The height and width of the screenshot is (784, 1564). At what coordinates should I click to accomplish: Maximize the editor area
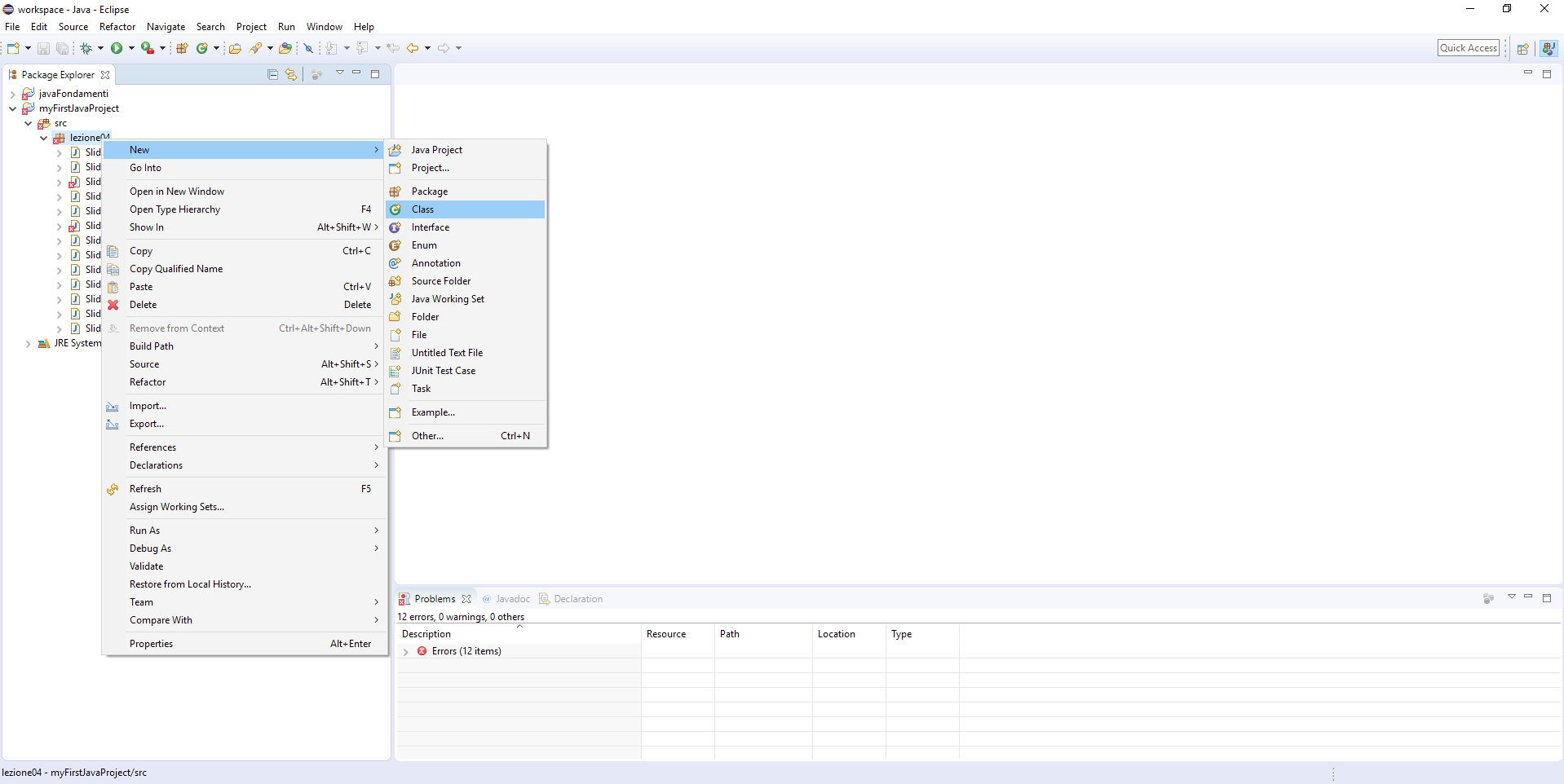pos(1546,74)
